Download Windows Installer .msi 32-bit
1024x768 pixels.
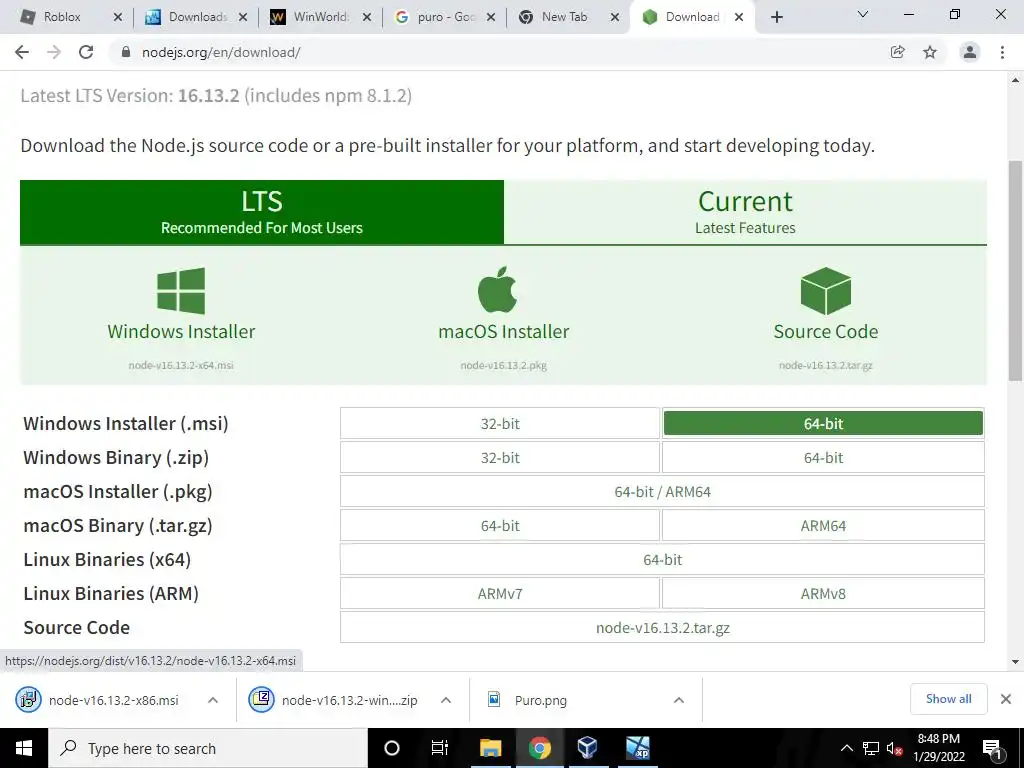[500, 423]
